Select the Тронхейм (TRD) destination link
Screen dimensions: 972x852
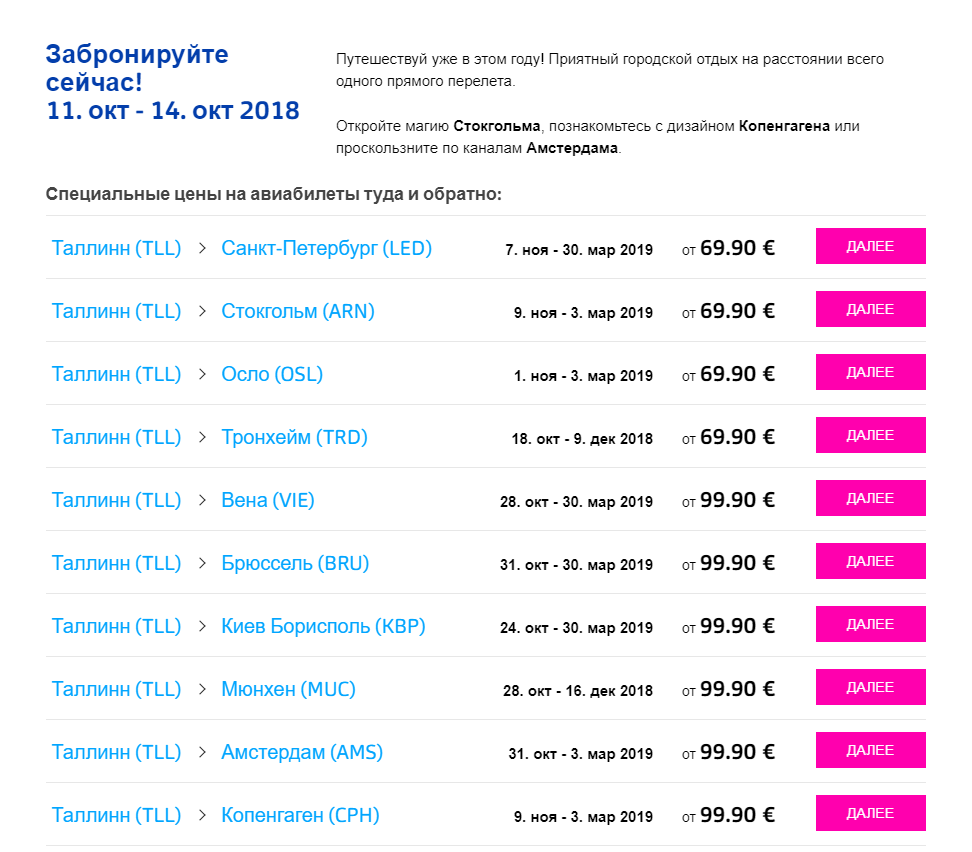294,437
